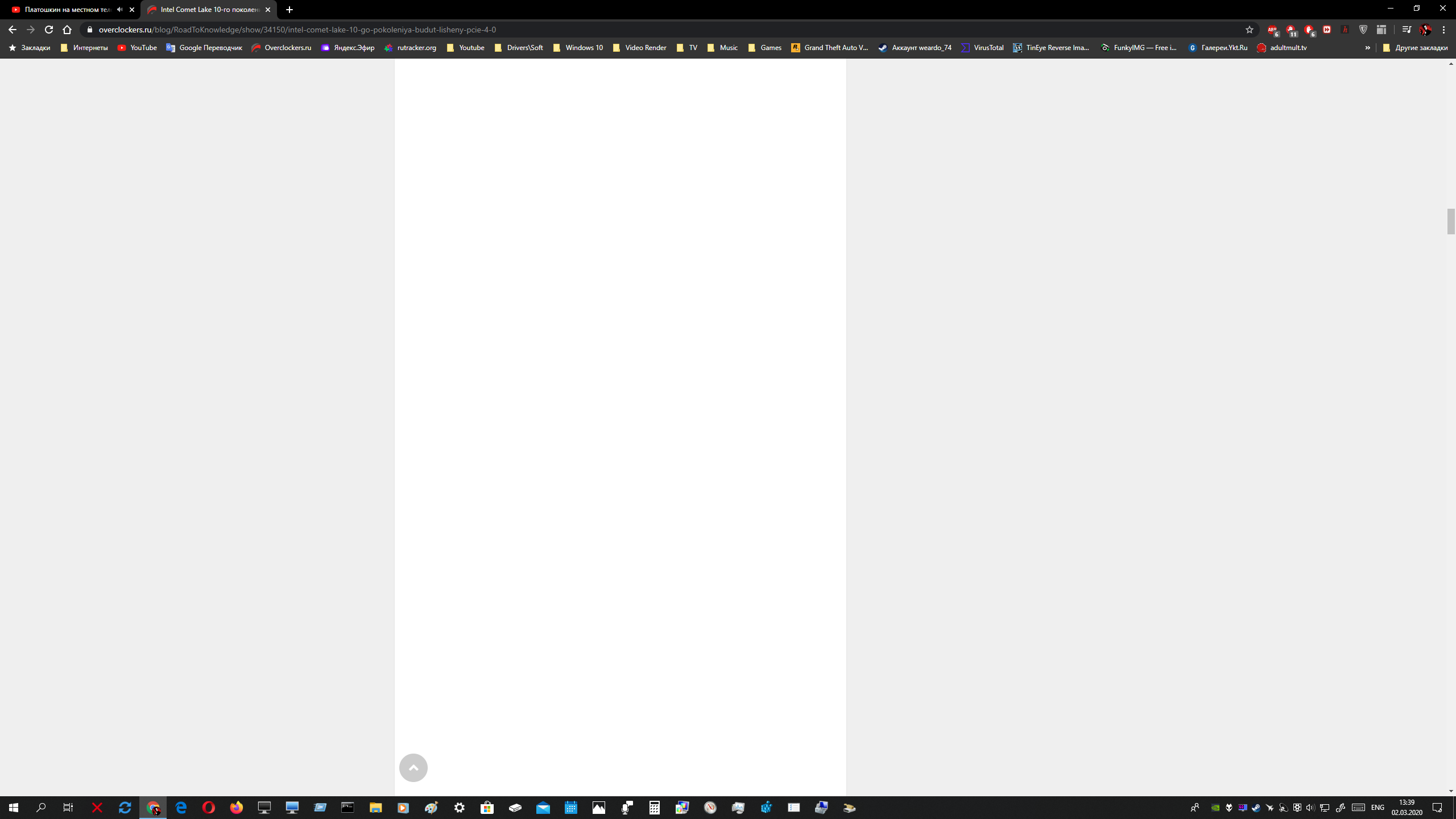This screenshot has height=819, width=1456.
Task: Open the Chrome three-dot menu
Action: tap(1443, 30)
